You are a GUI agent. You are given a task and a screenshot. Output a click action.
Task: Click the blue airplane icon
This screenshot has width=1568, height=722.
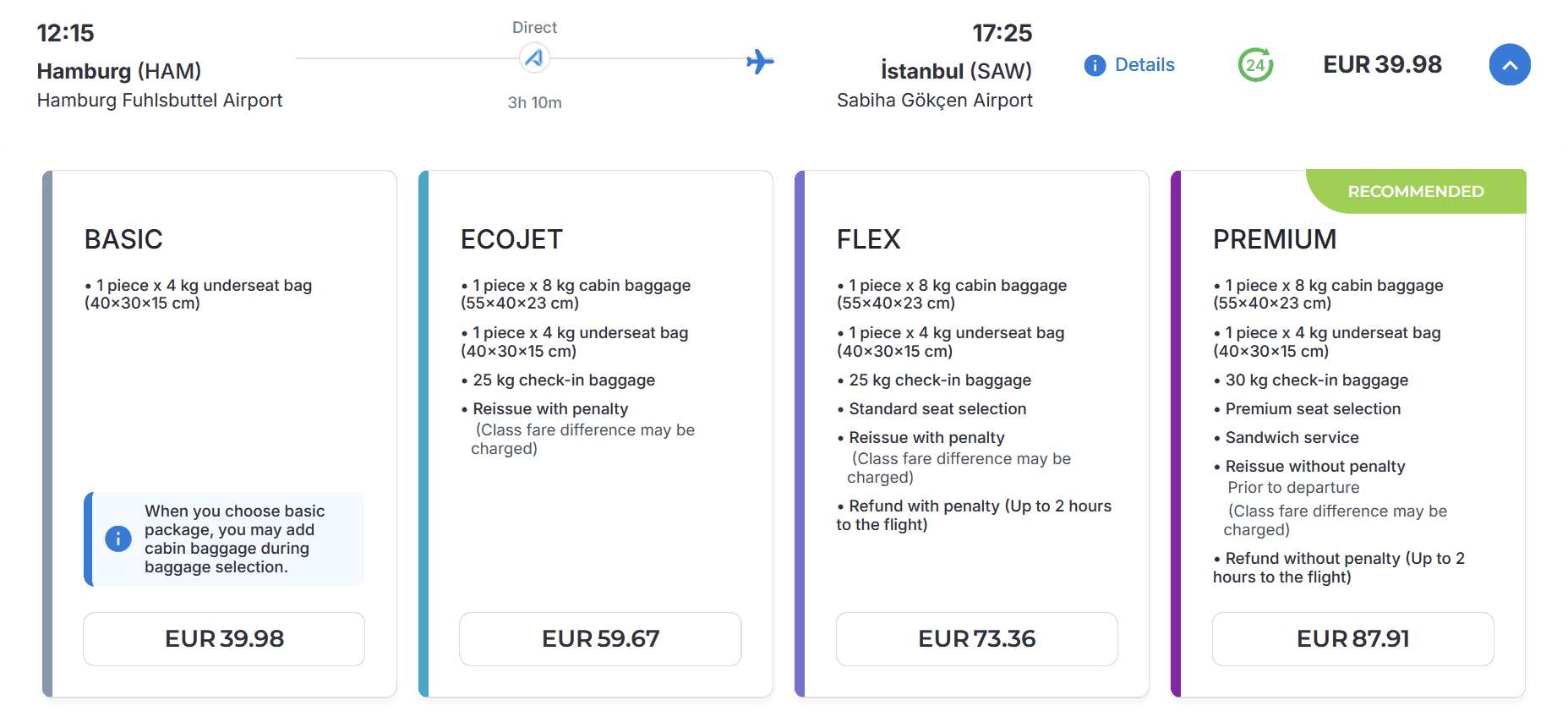pos(760,62)
